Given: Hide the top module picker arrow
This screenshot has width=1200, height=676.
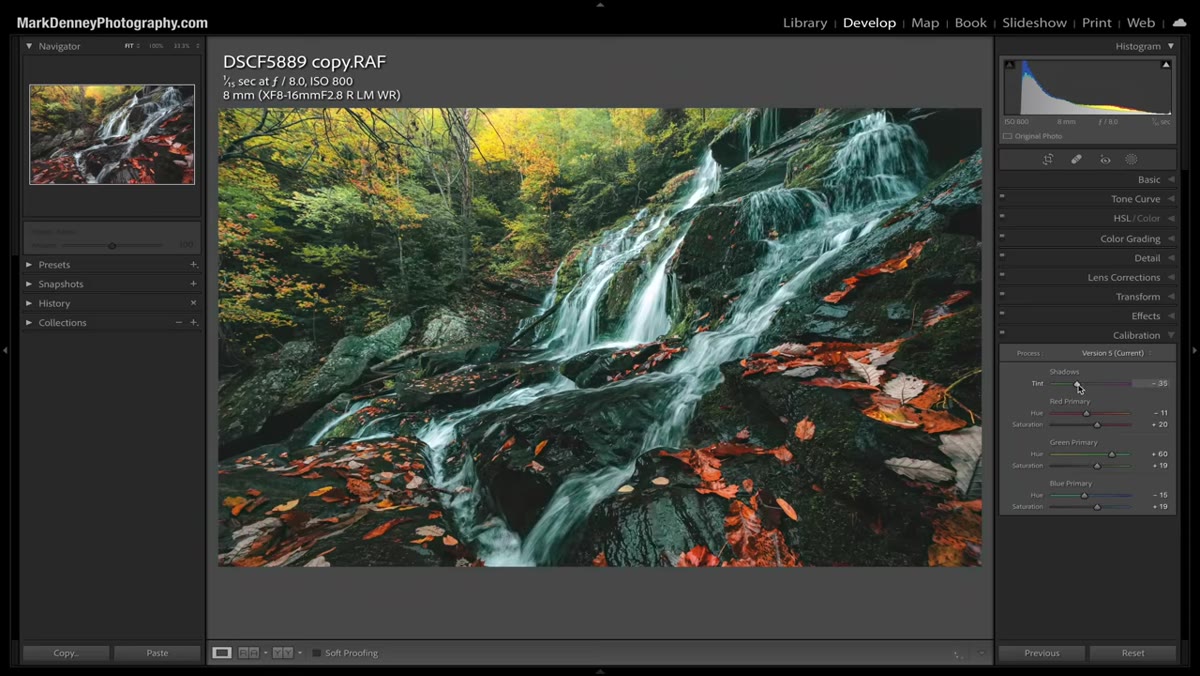Looking at the screenshot, I should pyautogui.click(x=600, y=4).
